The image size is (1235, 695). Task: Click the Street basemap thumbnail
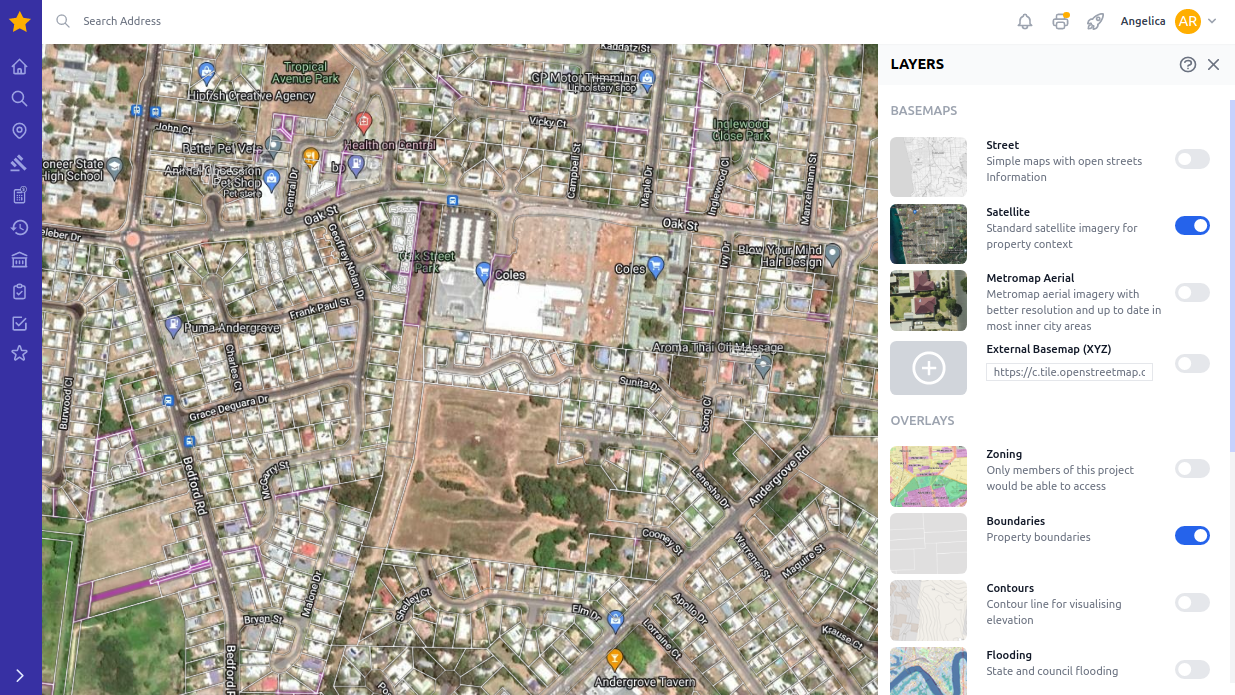(928, 167)
